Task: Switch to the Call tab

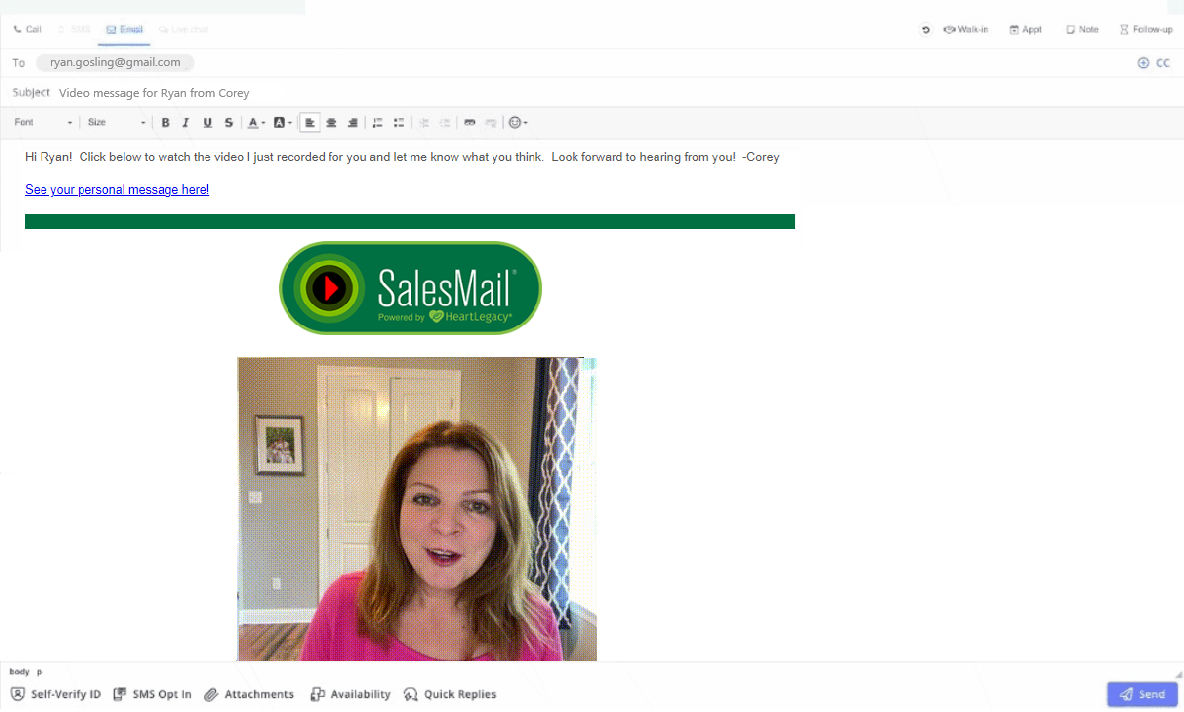Action: tap(28, 30)
